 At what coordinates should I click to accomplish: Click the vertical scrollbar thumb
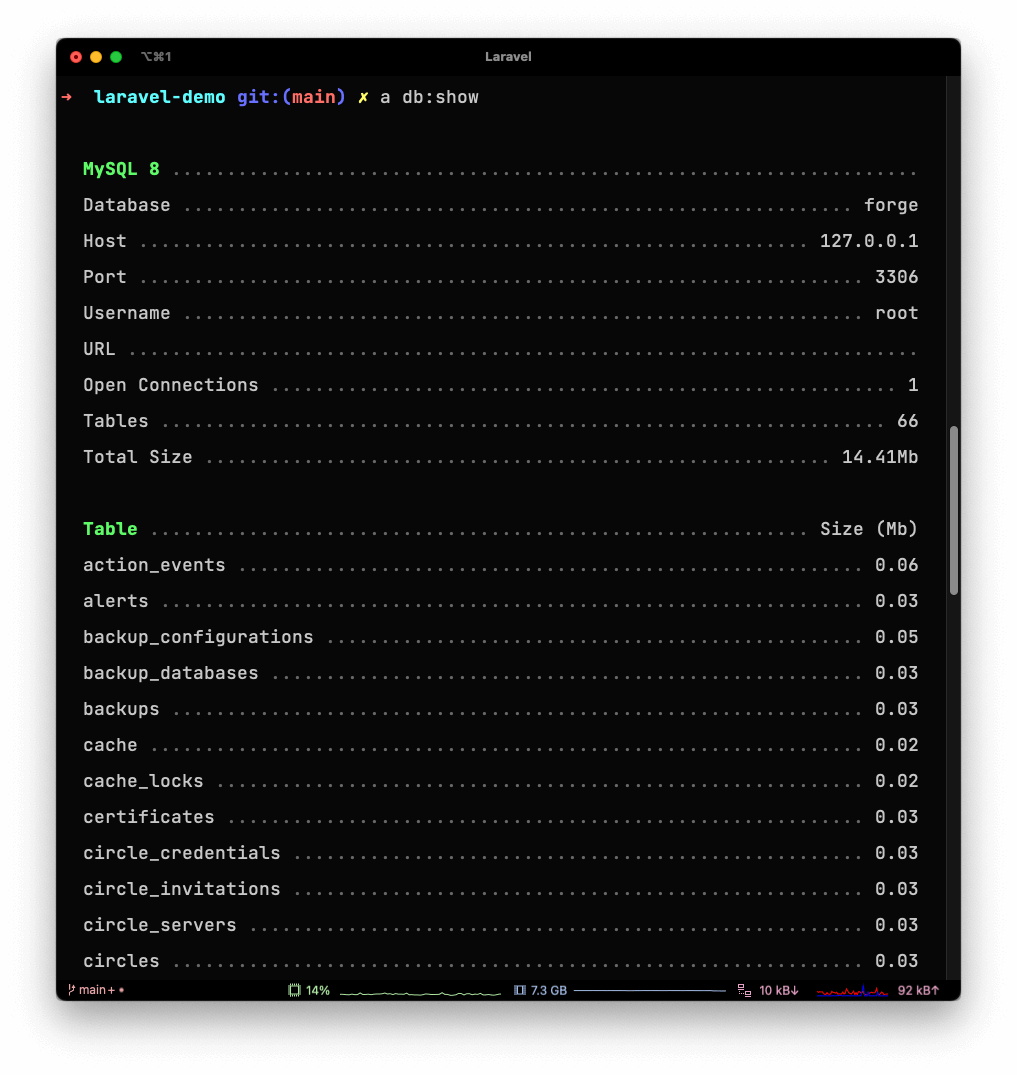(x=953, y=510)
